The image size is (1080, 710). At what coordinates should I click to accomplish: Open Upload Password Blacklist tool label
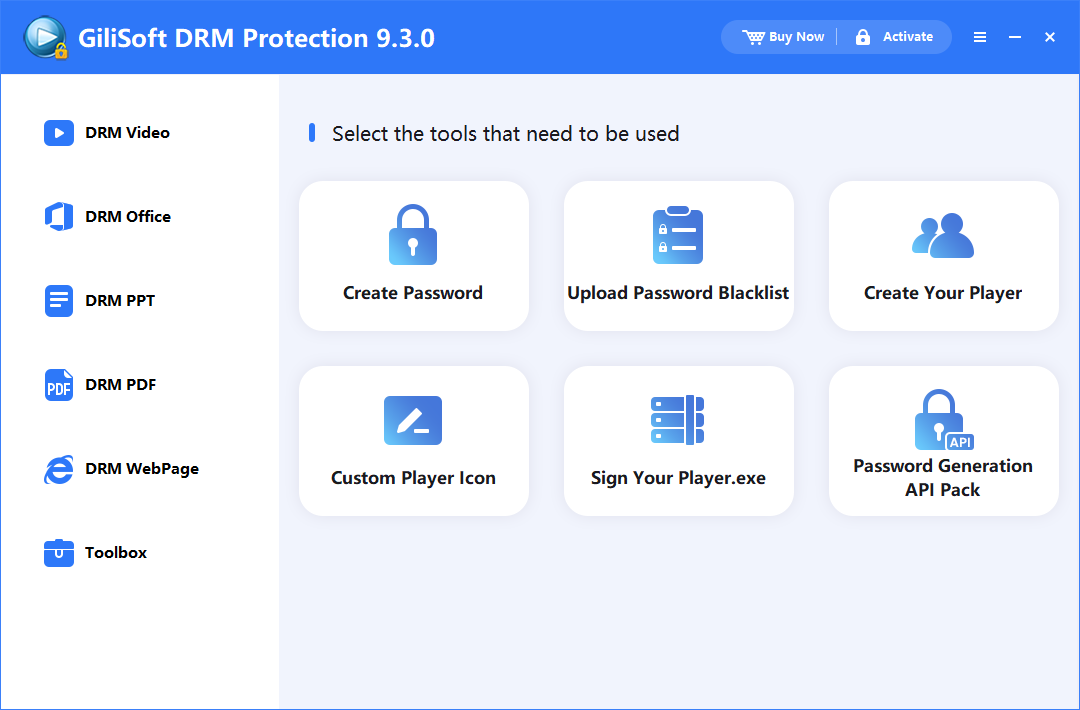pyautogui.click(x=678, y=293)
